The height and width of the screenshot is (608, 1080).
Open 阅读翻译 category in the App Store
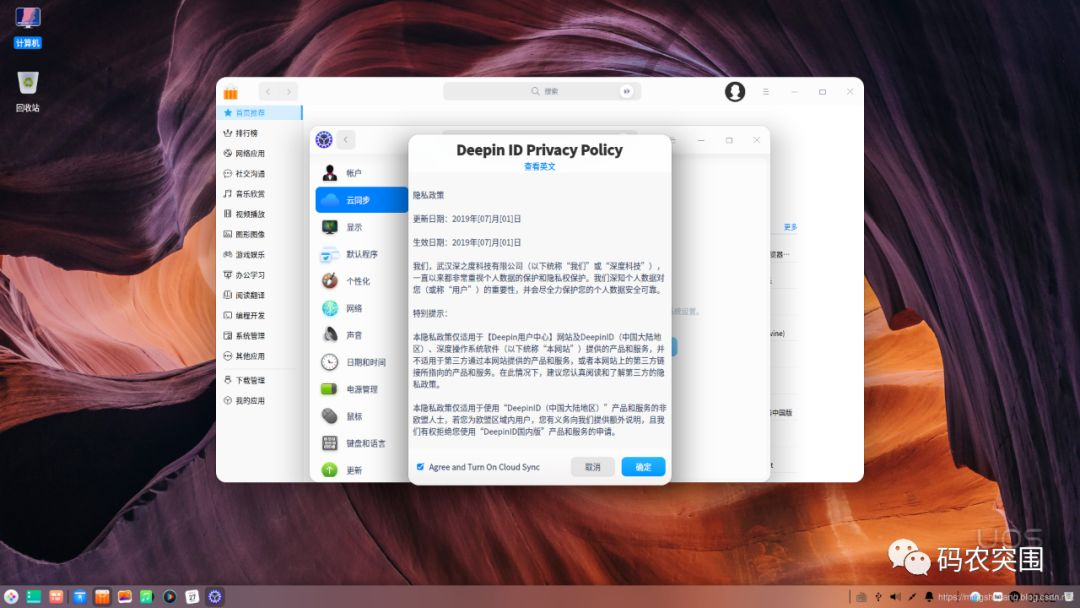[260, 295]
